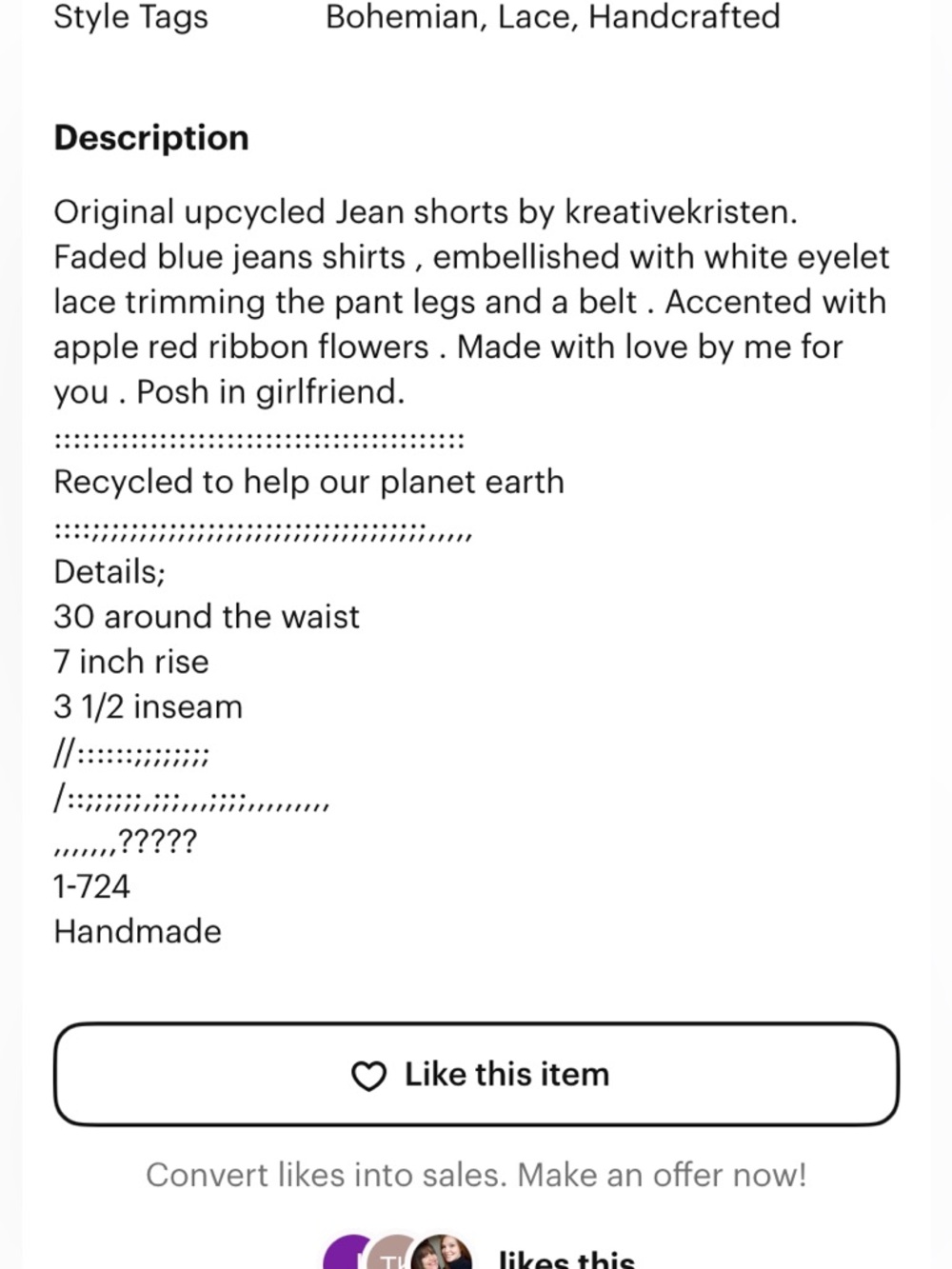Click the '3 1/2 inseam' measurement line
This screenshot has width=952, height=1269.
tap(149, 706)
